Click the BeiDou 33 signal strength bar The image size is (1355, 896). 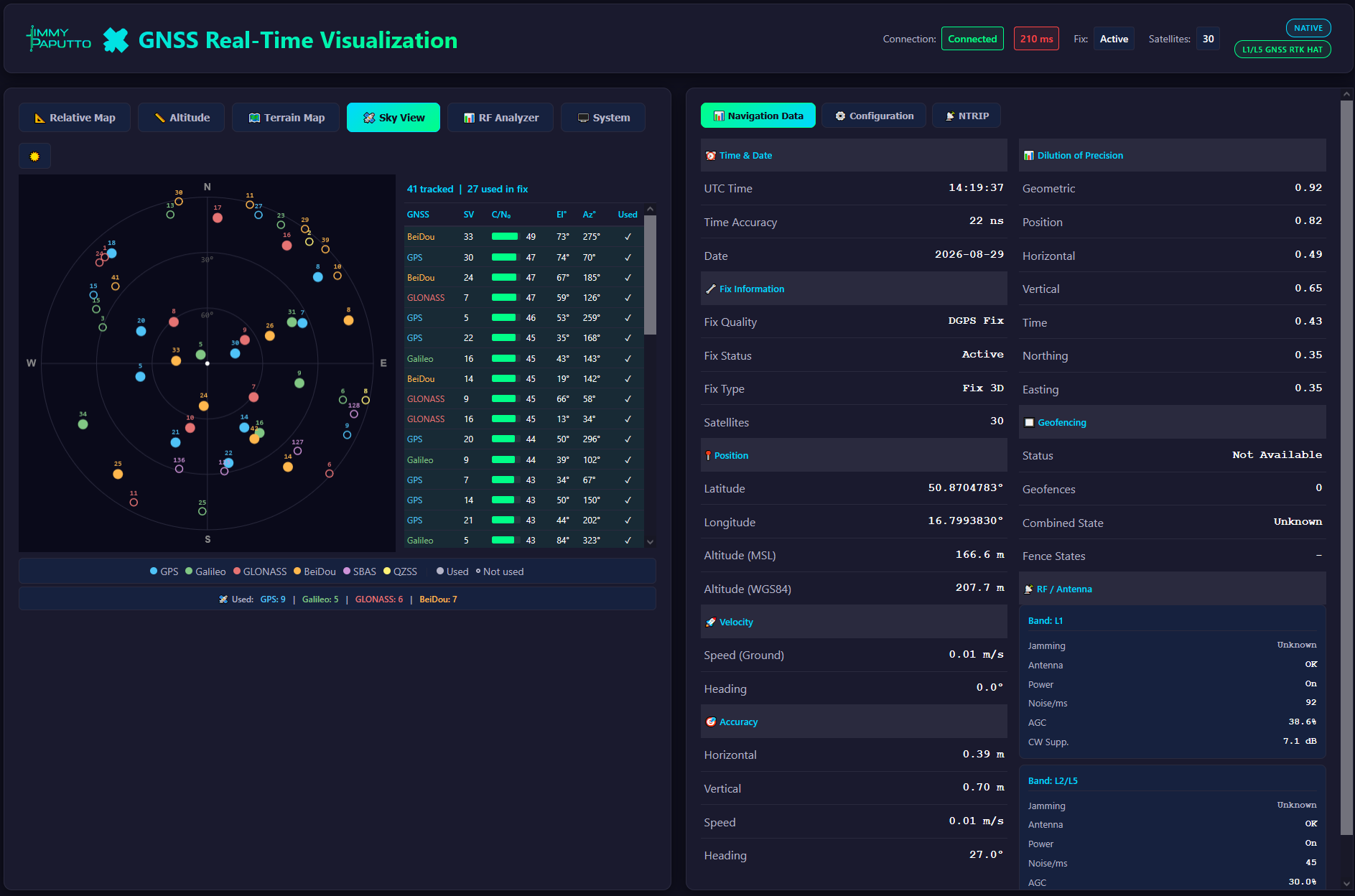505,237
